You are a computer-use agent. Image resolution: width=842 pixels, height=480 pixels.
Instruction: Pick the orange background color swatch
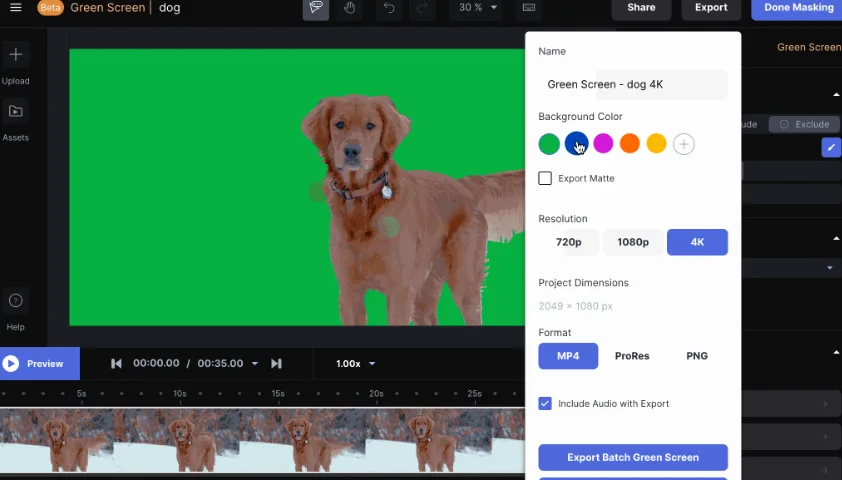tap(629, 144)
